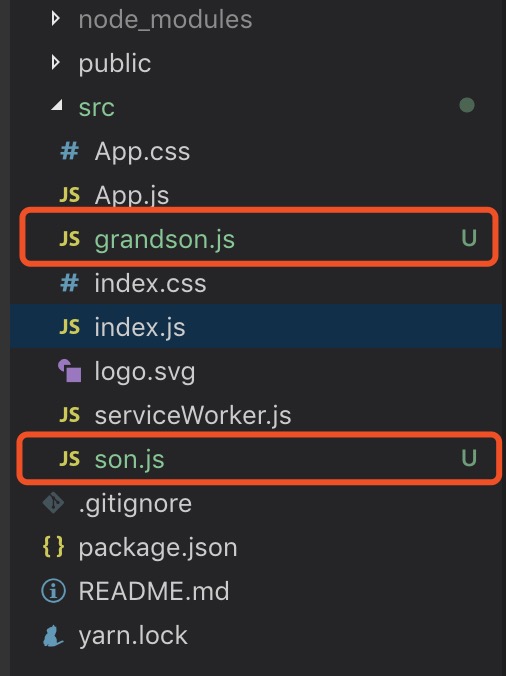The width and height of the screenshot is (506, 676).
Task: Open the logo.svg file
Action: pyautogui.click(x=145, y=372)
